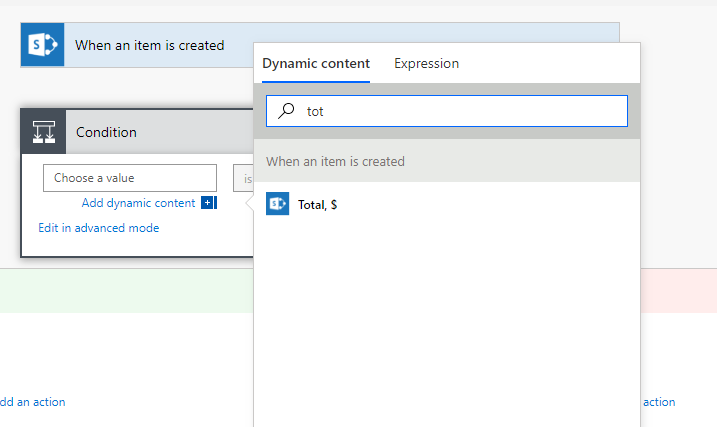Open 'Edit in advanced mode' link
Image resolution: width=717 pixels, height=427 pixels.
click(x=98, y=228)
